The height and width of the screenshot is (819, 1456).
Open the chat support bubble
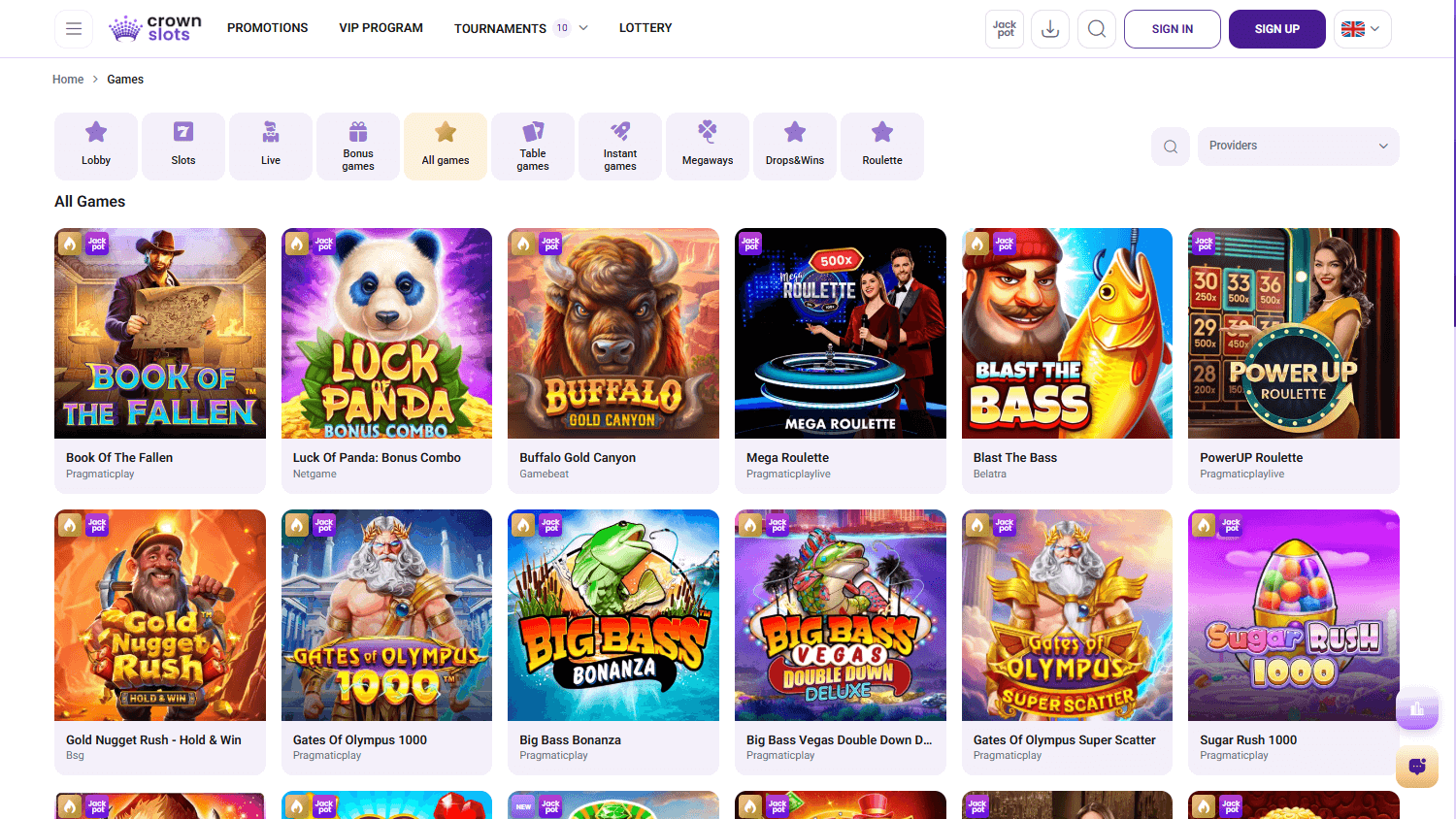coord(1416,767)
